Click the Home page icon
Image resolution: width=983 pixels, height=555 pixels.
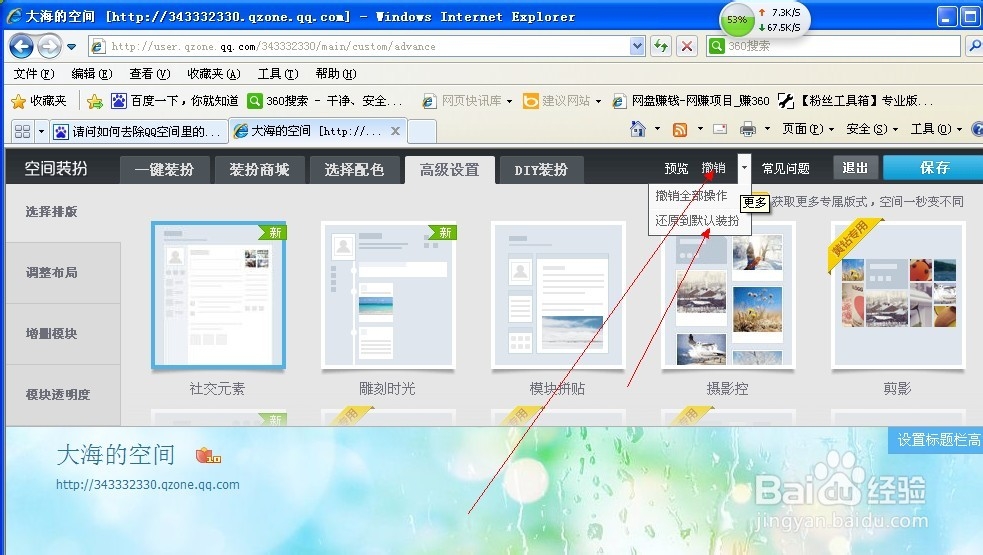click(x=638, y=129)
